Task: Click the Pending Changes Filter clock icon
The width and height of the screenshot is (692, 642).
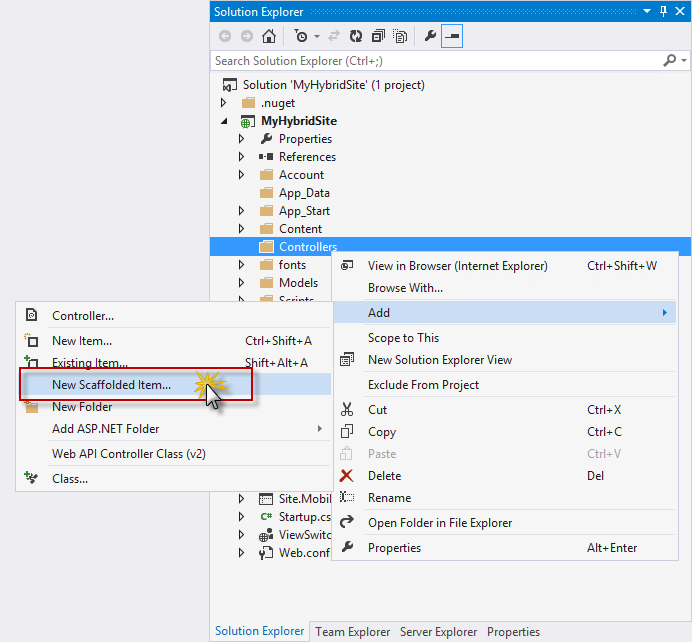Action: (301, 36)
